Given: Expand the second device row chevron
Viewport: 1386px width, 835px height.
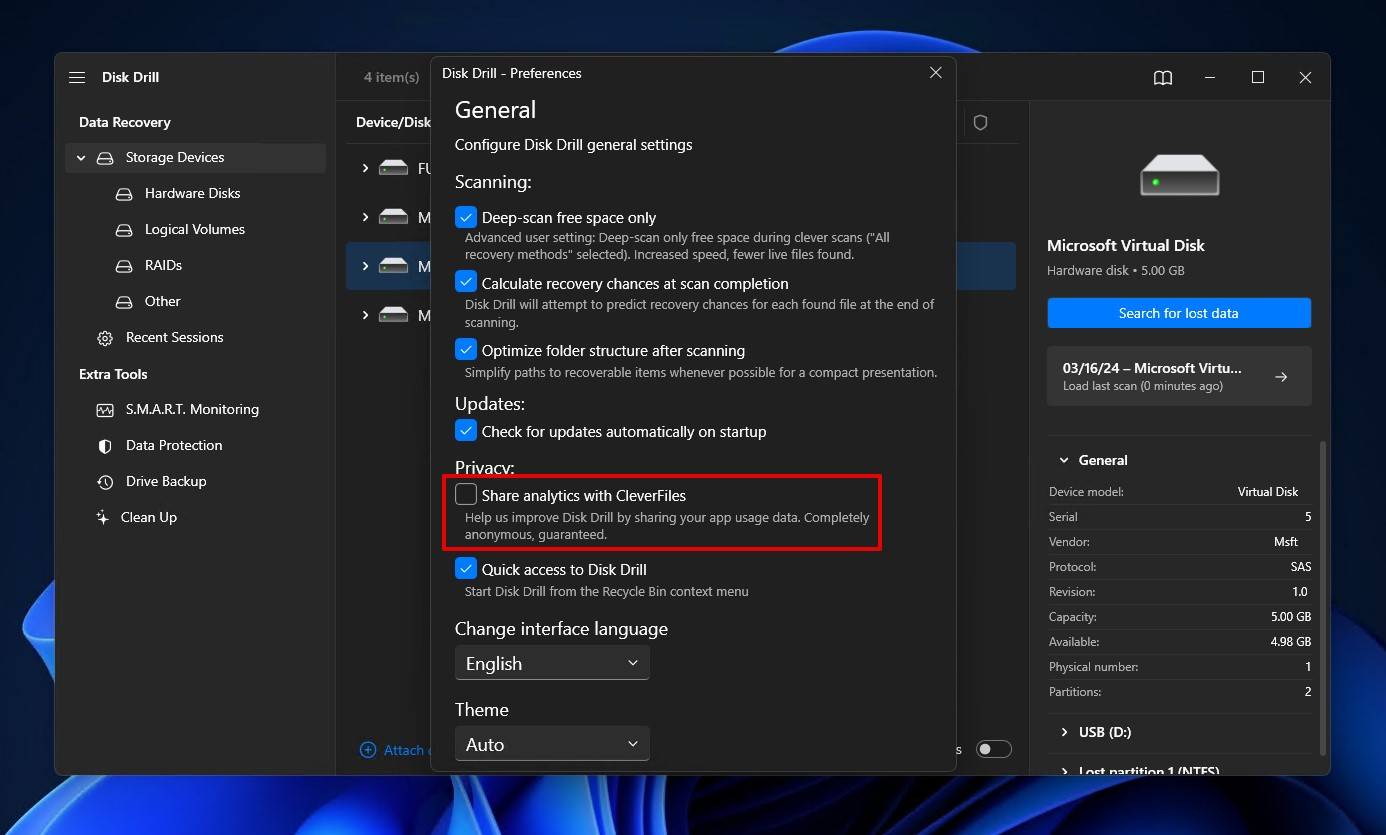Looking at the screenshot, I should pos(365,217).
